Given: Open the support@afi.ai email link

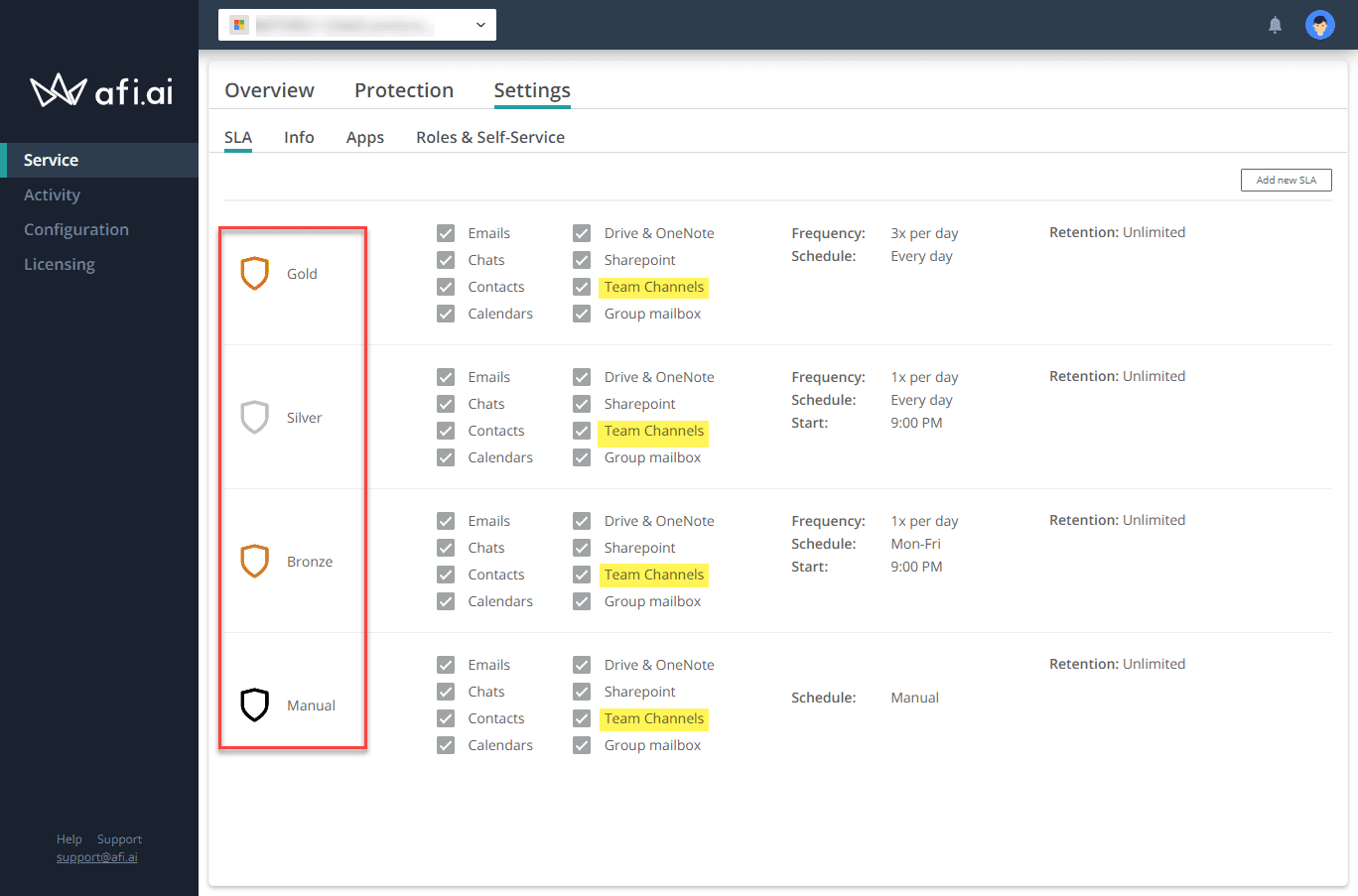Looking at the screenshot, I should pyautogui.click(x=97, y=857).
